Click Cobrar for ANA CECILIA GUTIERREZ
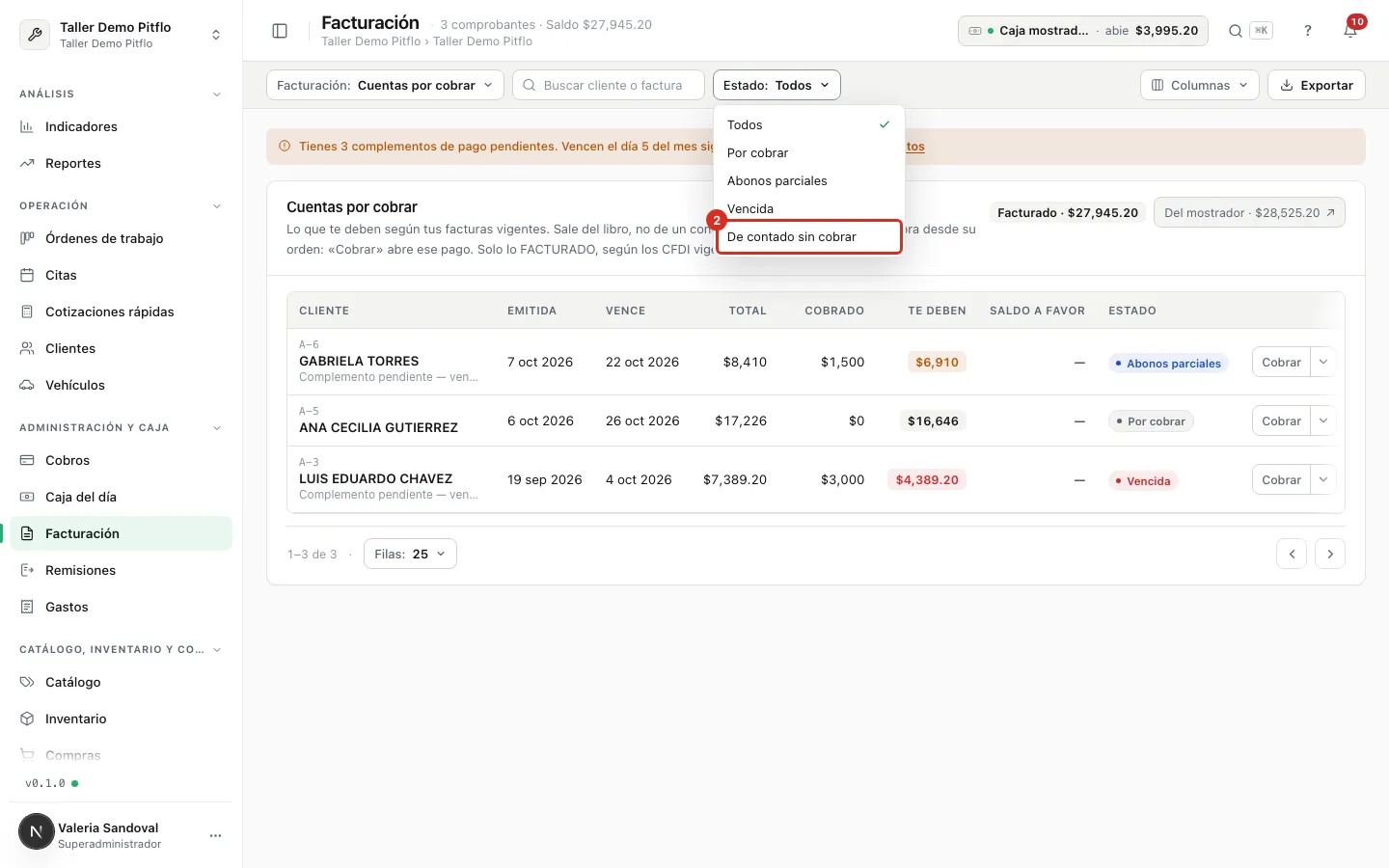 point(1281,421)
